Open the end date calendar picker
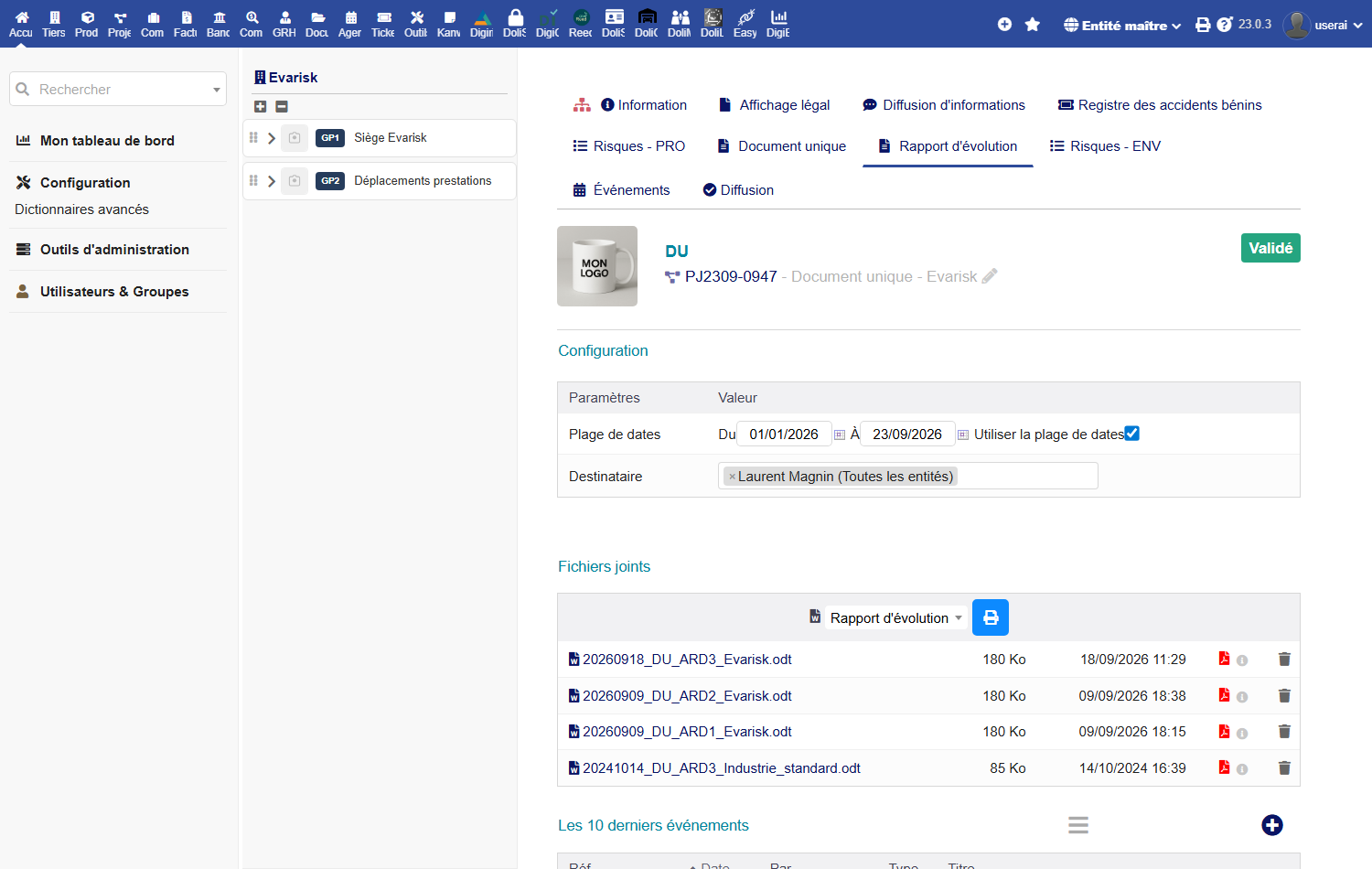This screenshot has width=1372, height=869. [963, 434]
